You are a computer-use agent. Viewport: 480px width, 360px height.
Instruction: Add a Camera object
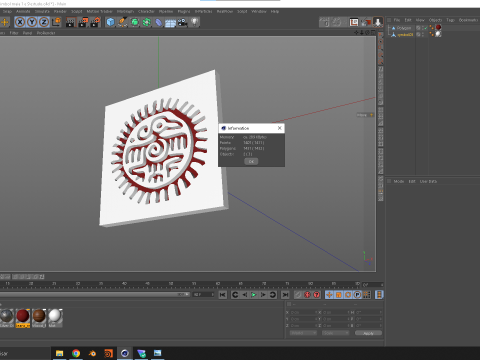182,22
